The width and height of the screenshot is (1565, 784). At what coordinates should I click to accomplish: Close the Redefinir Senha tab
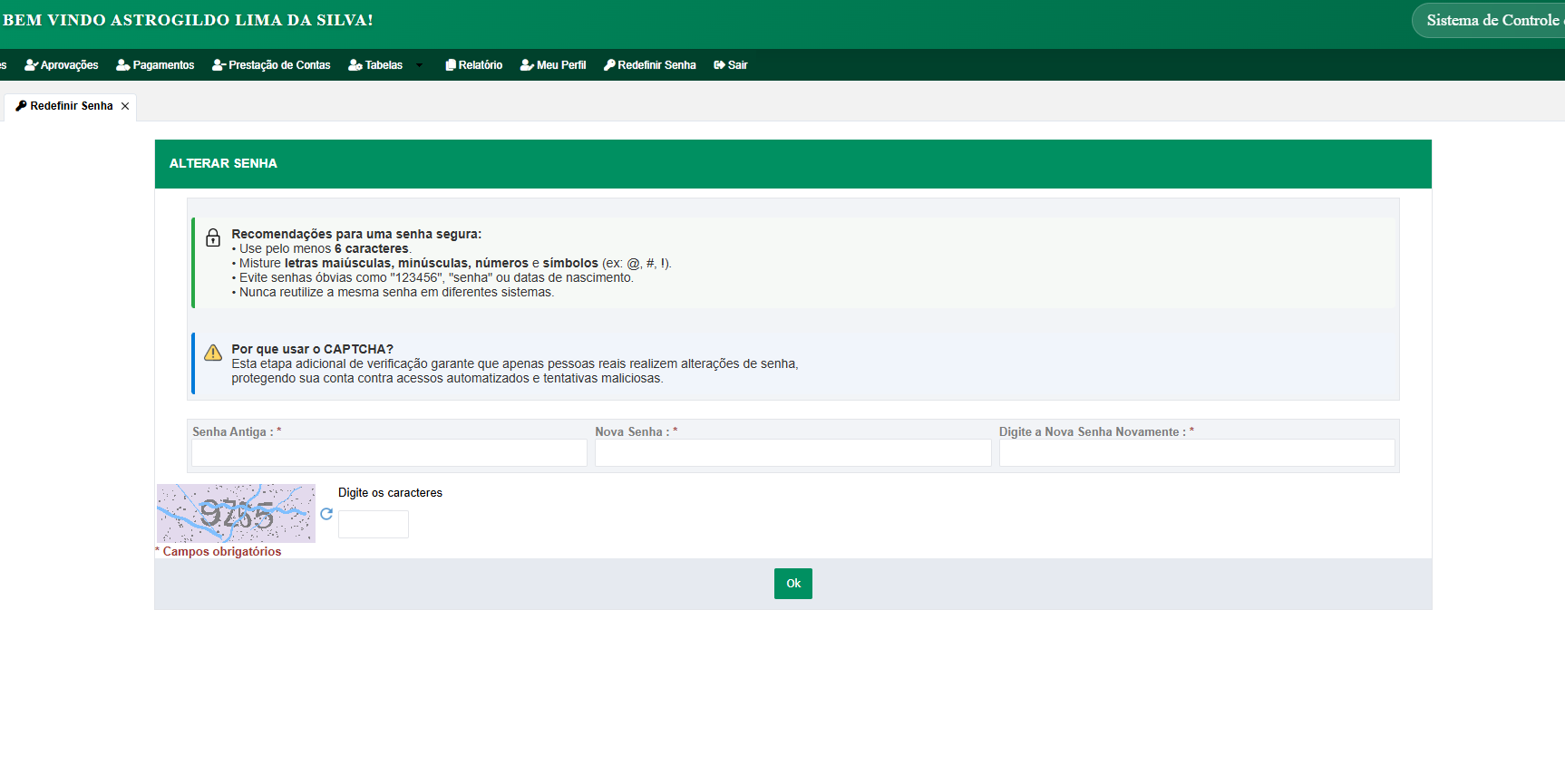click(x=125, y=106)
